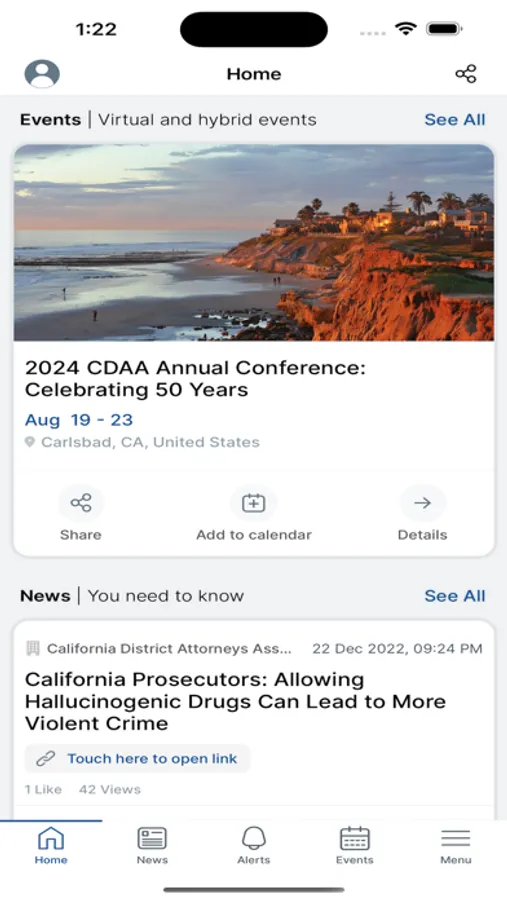Switch to the News tab

click(x=152, y=845)
